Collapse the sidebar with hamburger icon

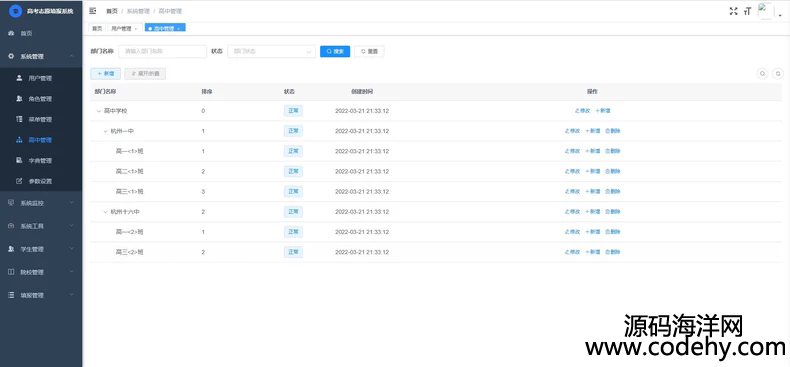[x=93, y=11]
